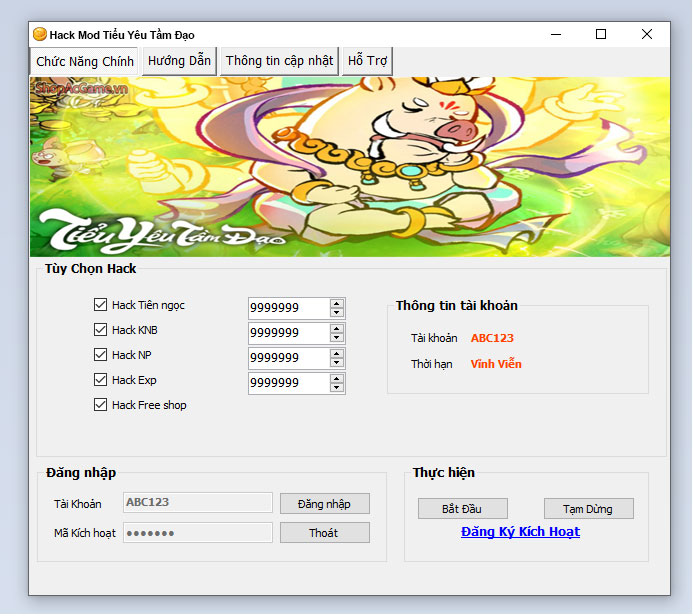
Task: Decrease the Hack KNB value with down arrow
Action: click(x=337, y=338)
